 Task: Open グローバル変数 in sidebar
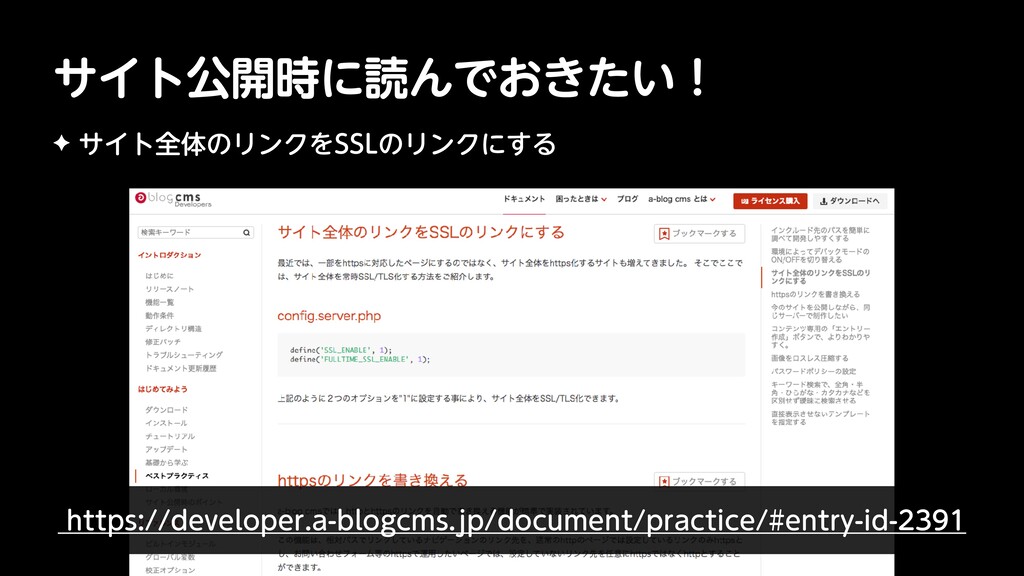pos(170,557)
